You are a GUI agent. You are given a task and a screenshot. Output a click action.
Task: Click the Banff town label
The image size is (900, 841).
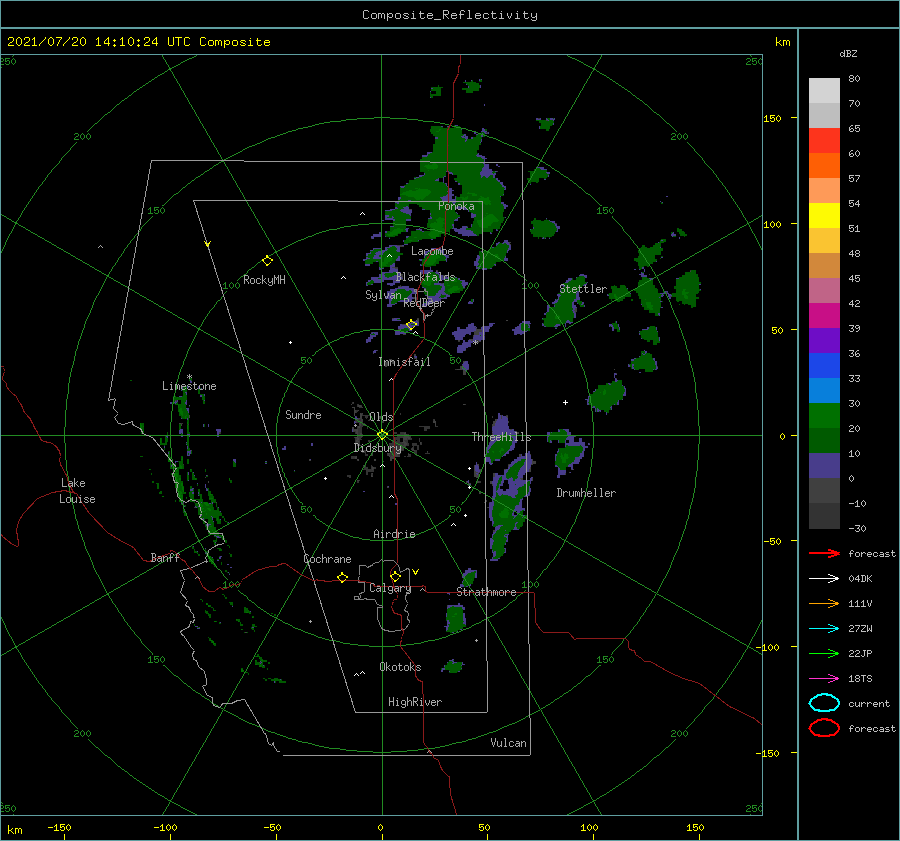pos(165,557)
